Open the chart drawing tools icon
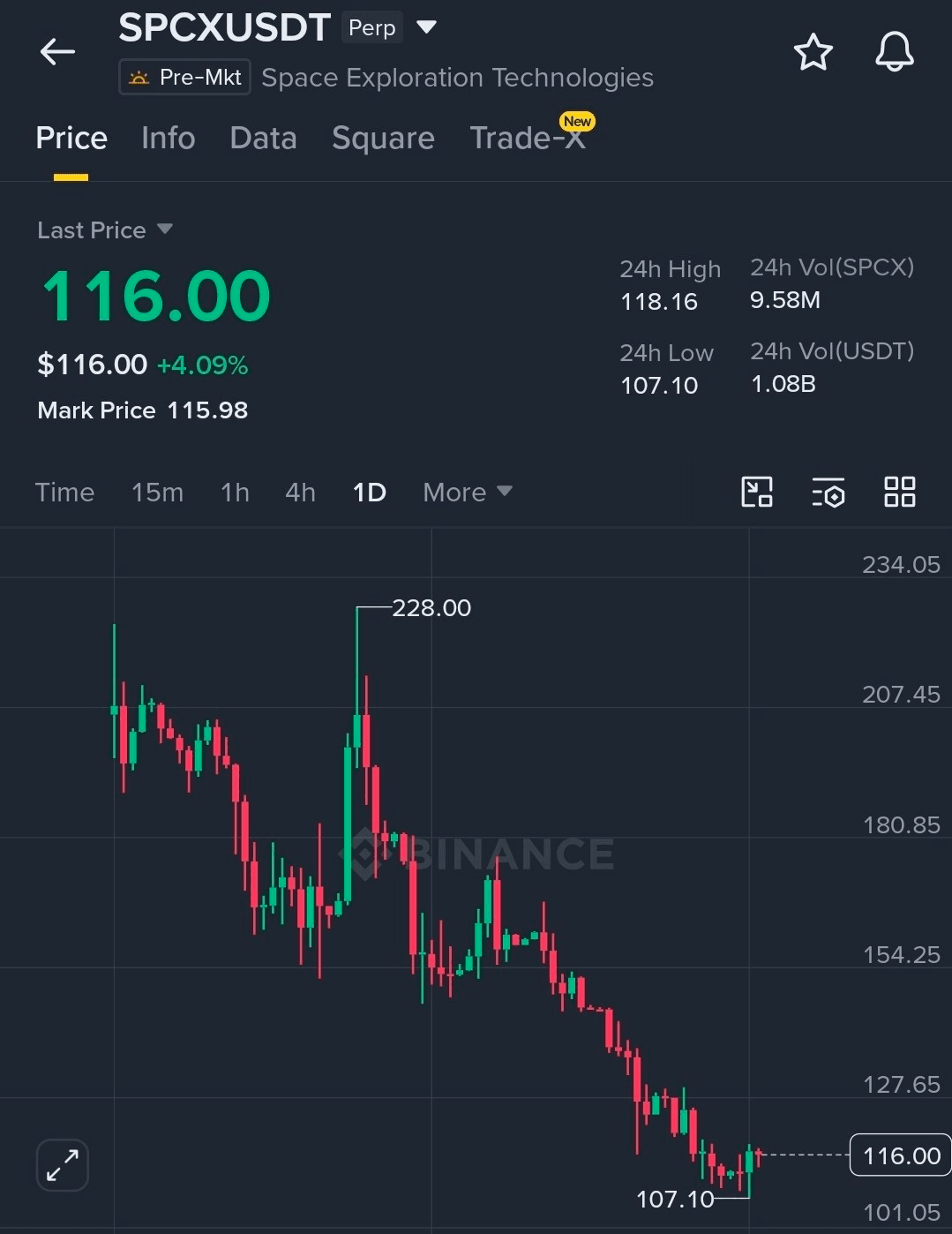The image size is (952, 1234). tap(757, 492)
